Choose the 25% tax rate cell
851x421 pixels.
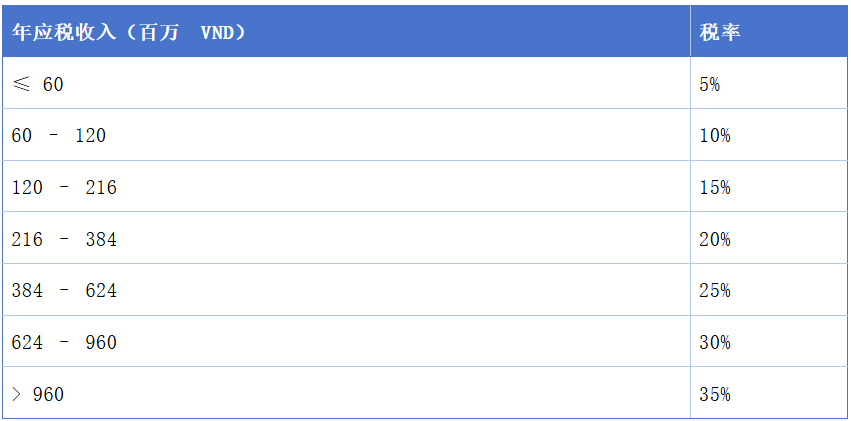point(715,291)
